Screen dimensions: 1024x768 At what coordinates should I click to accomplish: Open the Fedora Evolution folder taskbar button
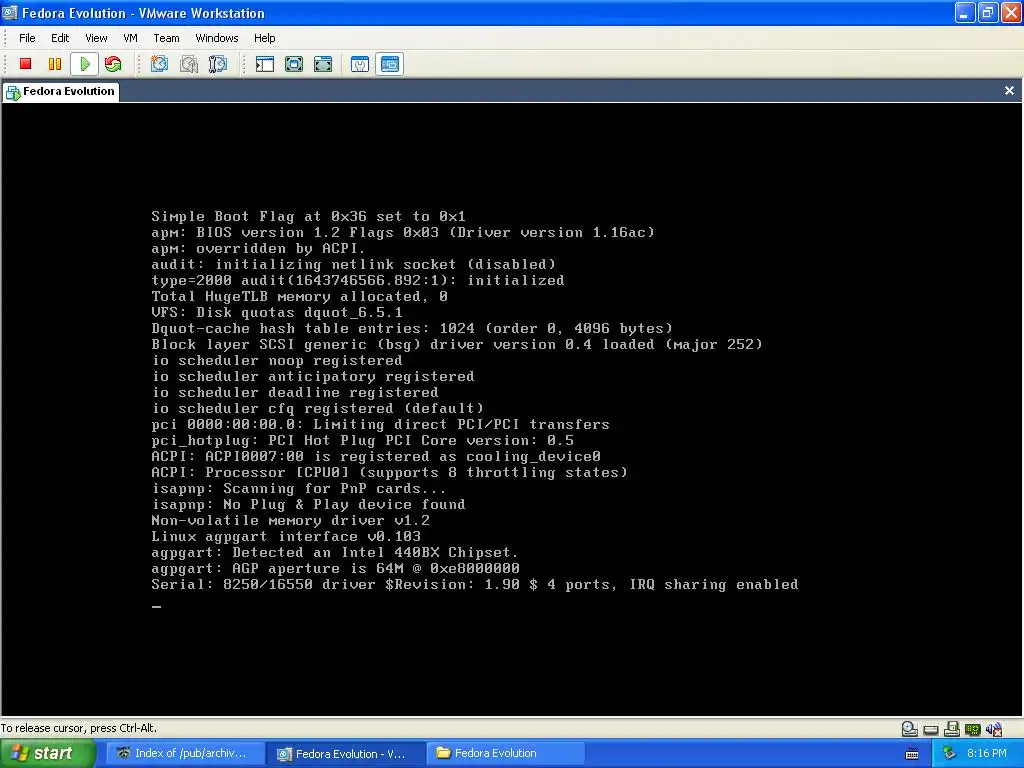(x=504, y=754)
